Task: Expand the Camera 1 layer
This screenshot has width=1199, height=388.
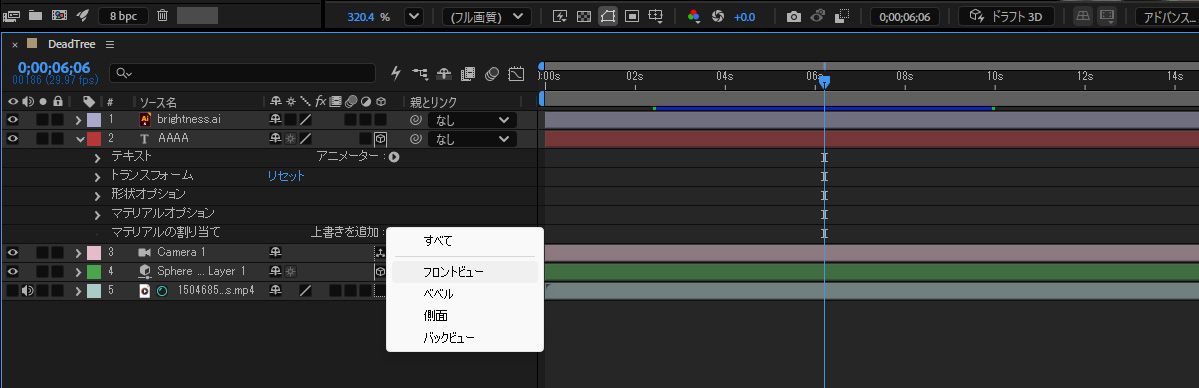Action: click(x=78, y=252)
